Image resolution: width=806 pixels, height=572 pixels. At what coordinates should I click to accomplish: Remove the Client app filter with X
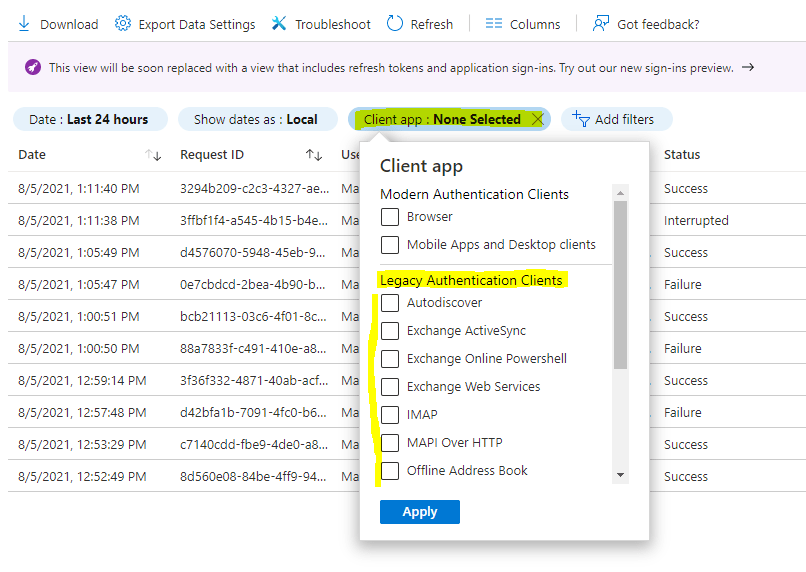(x=538, y=119)
